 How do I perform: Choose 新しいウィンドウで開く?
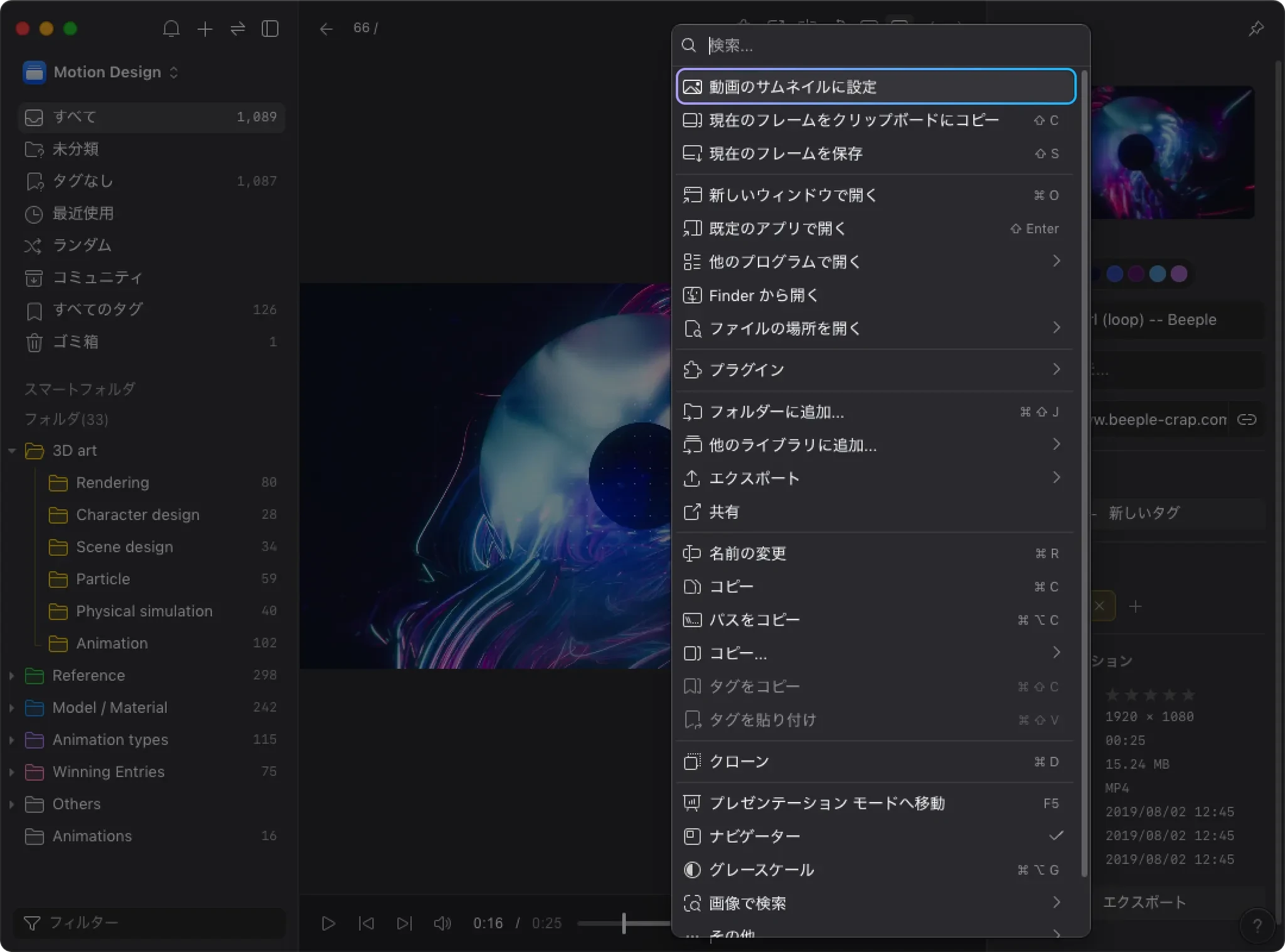pos(876,195)
